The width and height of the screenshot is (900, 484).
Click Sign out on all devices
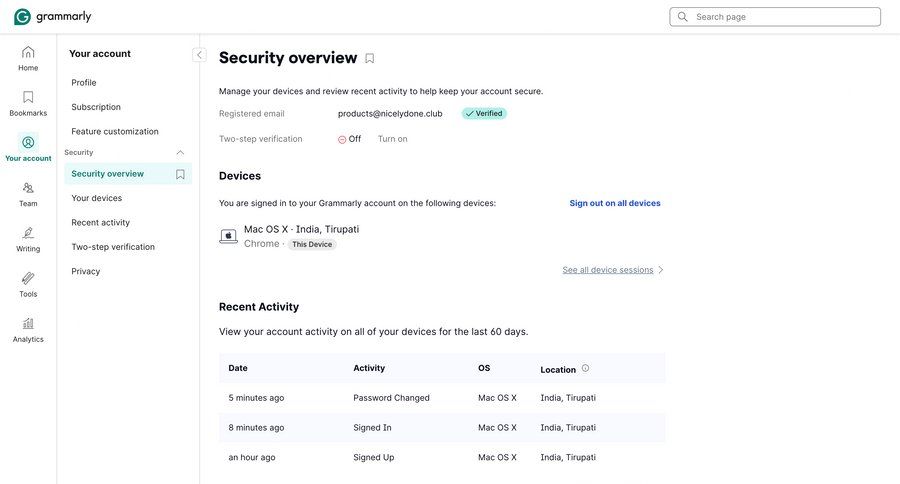tap(615, 203)
